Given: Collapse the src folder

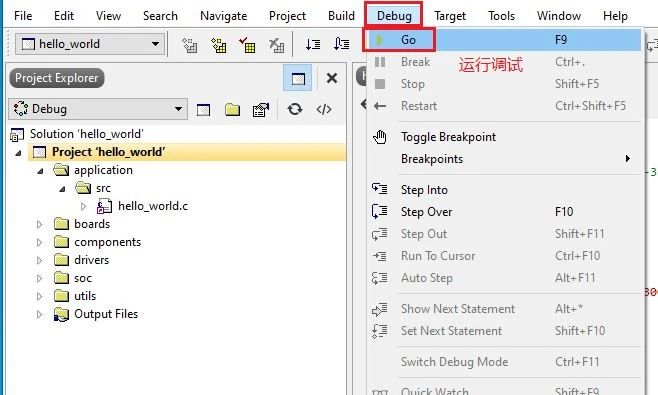Looking at the screenshot, I should pos(62,189).
